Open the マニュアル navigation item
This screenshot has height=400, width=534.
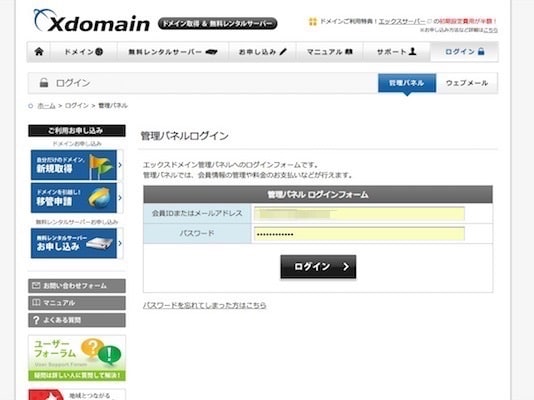tap(330, 52)
